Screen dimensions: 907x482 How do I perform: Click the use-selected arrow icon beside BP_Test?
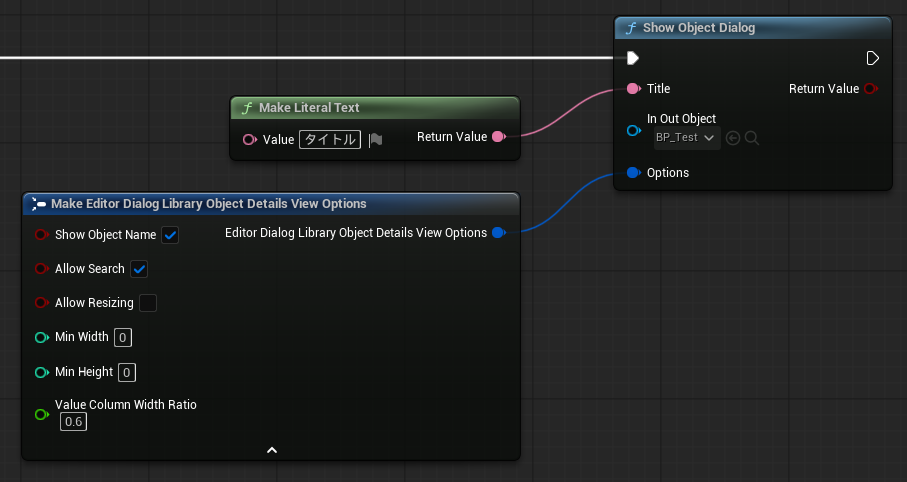[x=733, y=137]
